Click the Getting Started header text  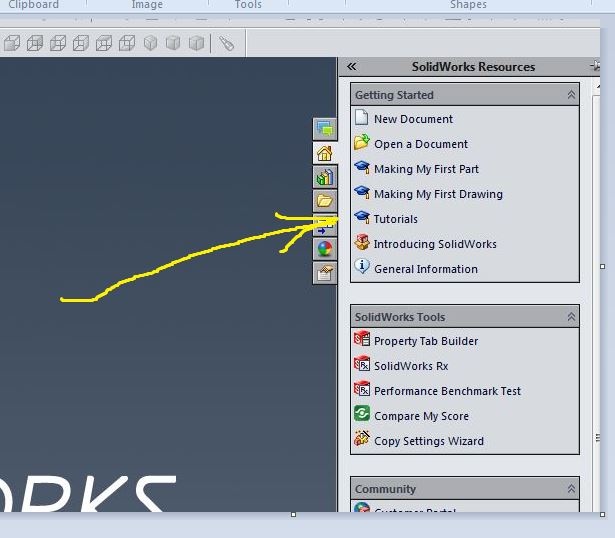[394, 95]
